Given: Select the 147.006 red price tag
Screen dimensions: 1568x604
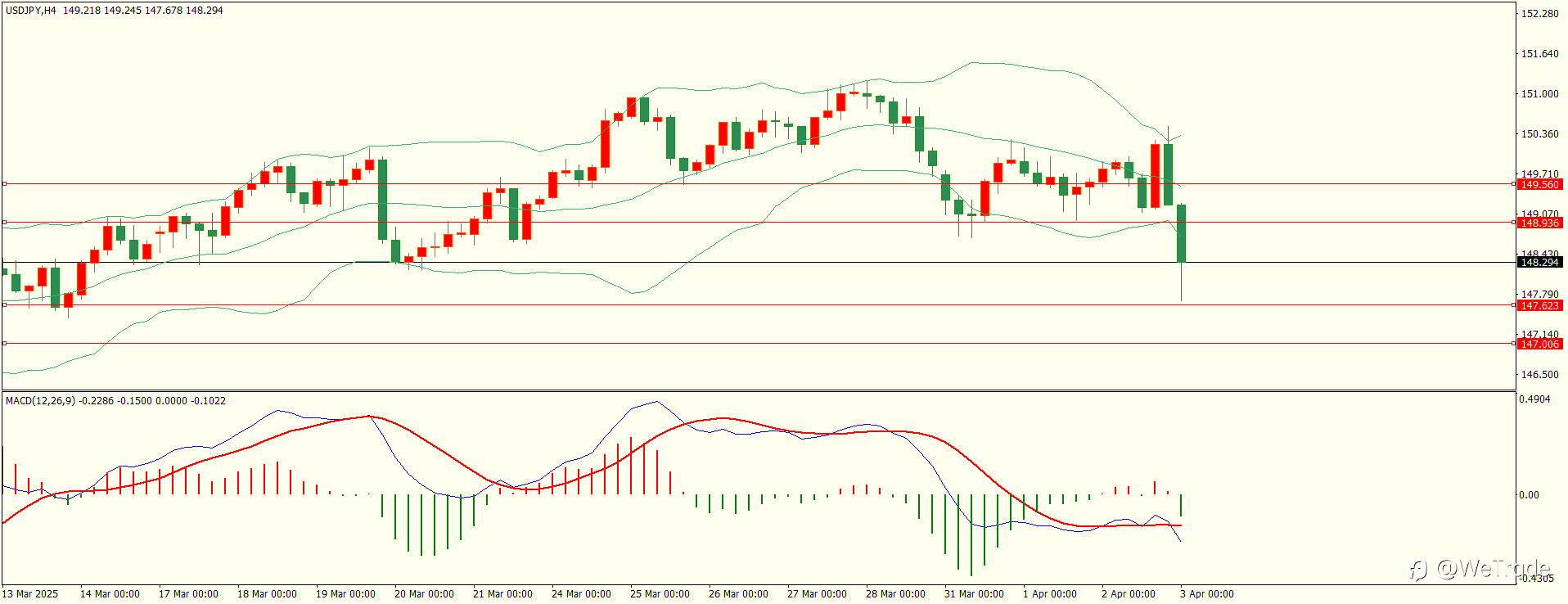Looking at the screenshot, I should [x=1539, y=345].
